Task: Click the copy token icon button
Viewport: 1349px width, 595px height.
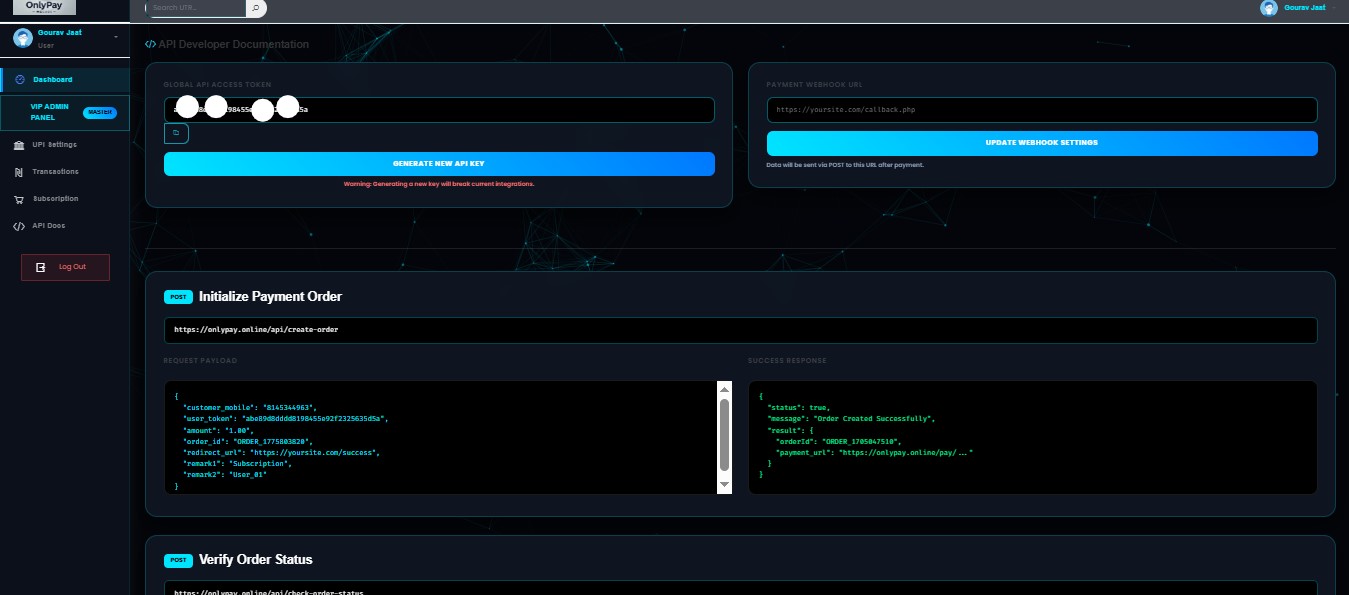Action: pyautogui.click(x=176, y=133)
